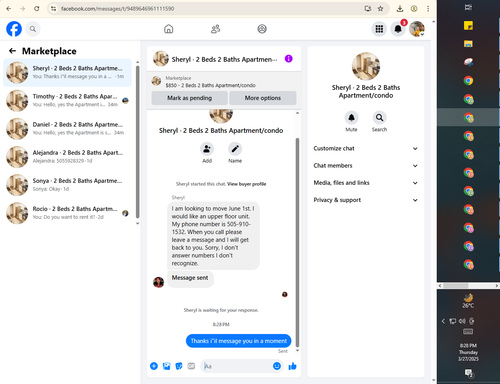Attach a photo or file
The width and height of the screenshot is (500, 384).
(x=166, y=366)
